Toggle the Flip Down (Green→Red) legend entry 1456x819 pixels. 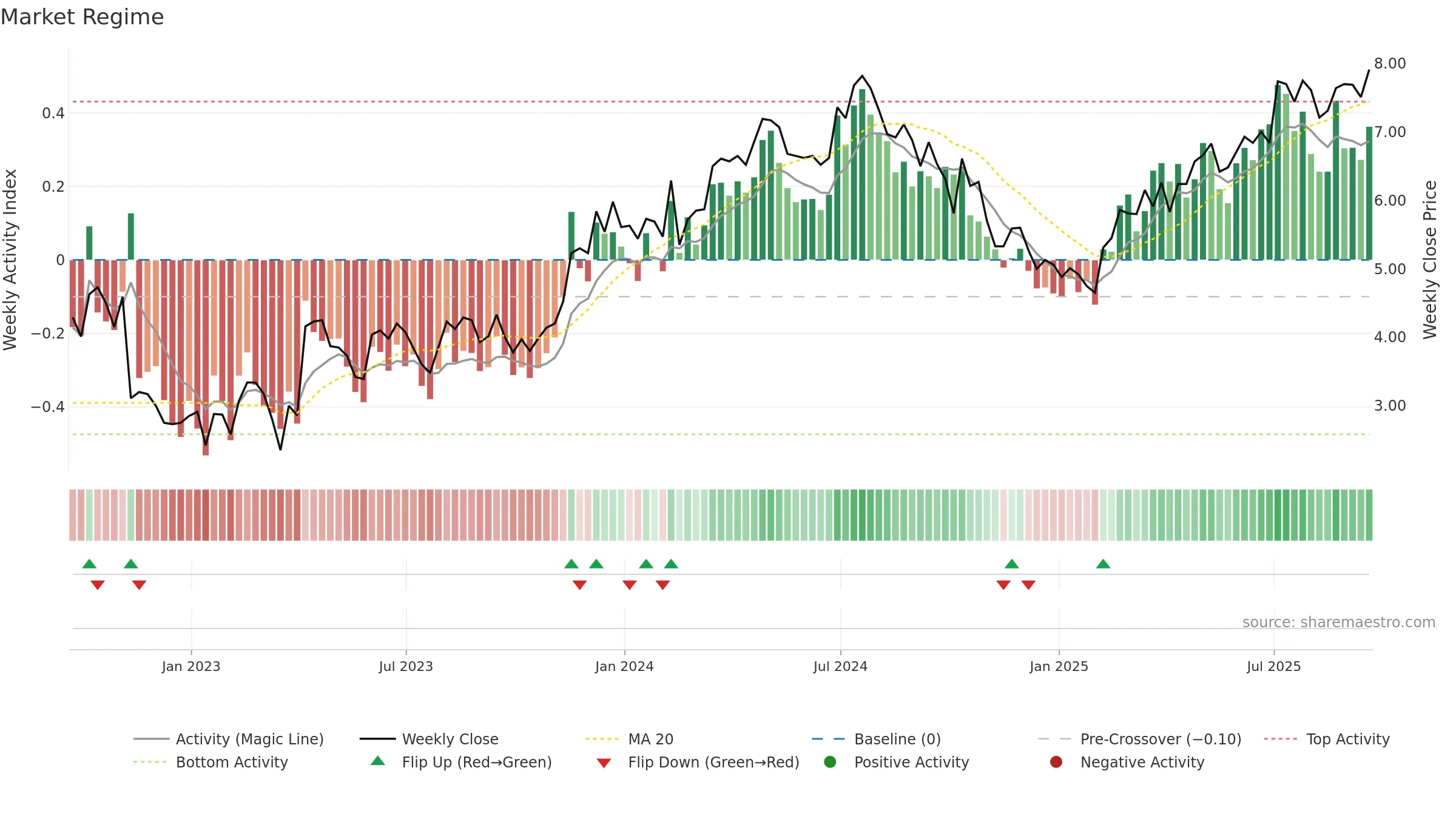coord(698,762)
